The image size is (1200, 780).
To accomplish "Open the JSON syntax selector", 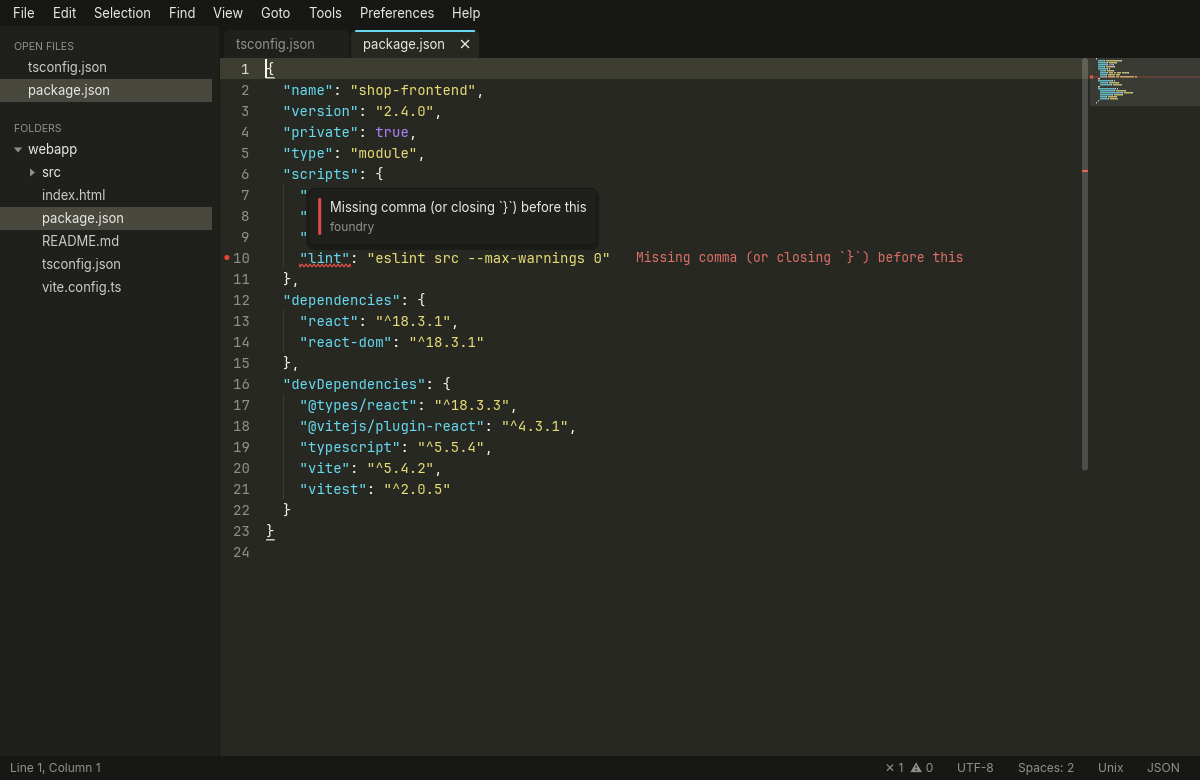I will (1163, 768).
